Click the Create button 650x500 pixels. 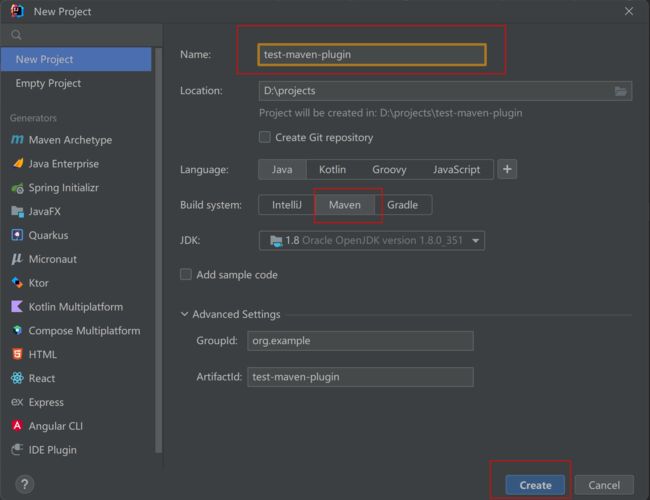(535, 485)
